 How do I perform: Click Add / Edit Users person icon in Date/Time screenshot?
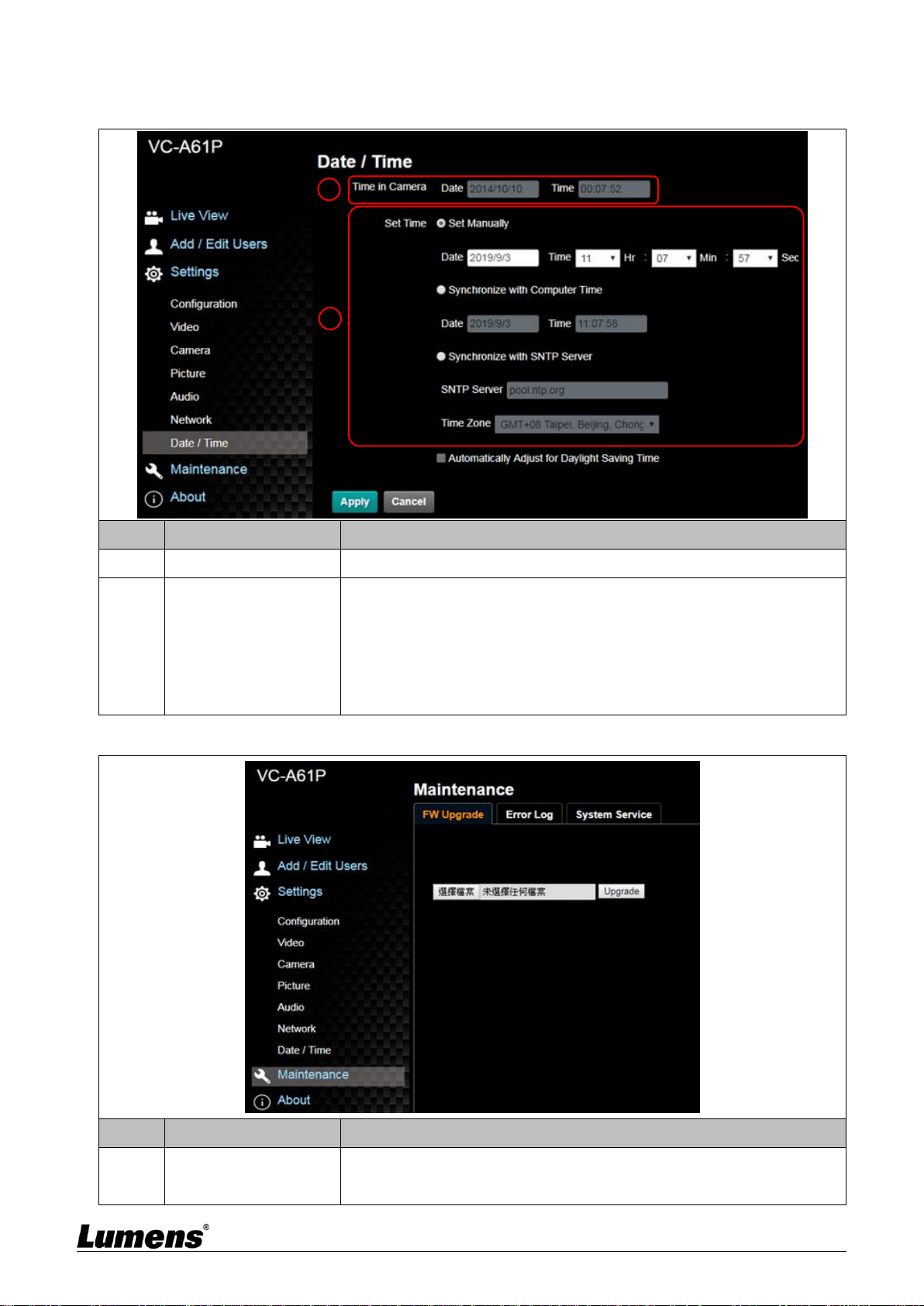[x=153, y=246]
